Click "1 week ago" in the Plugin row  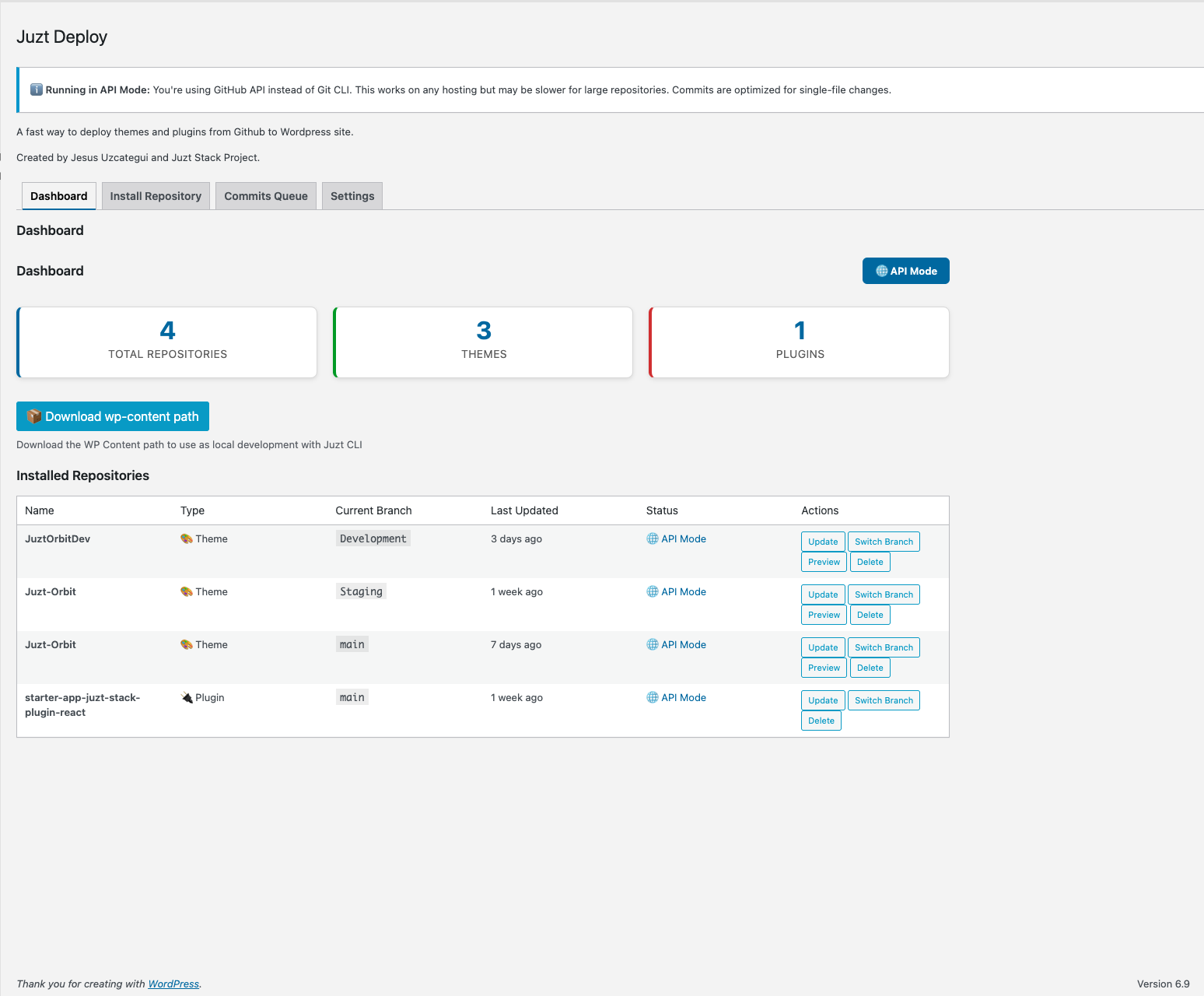[517, 697]
